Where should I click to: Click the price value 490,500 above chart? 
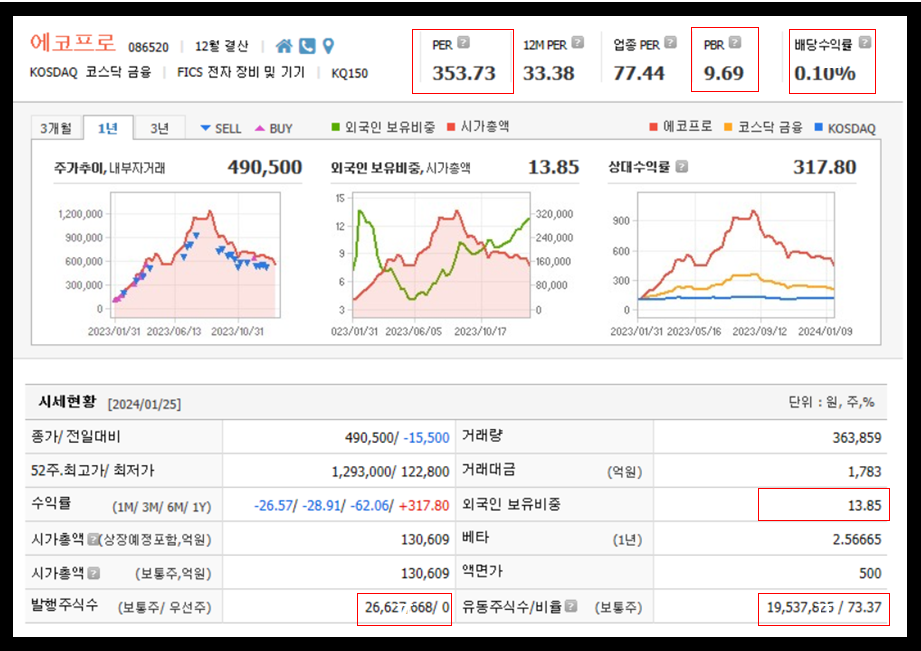tap(265, 167)
